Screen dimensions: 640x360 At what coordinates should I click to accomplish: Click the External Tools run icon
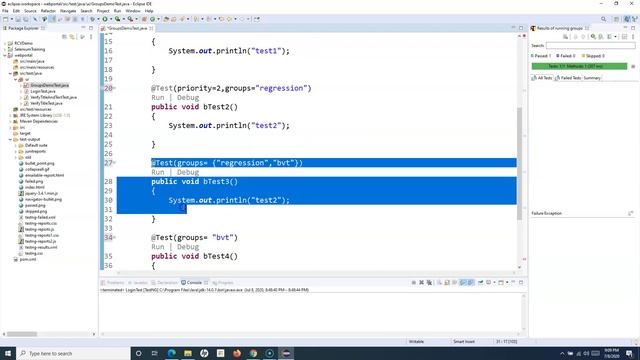coord(130,19)
